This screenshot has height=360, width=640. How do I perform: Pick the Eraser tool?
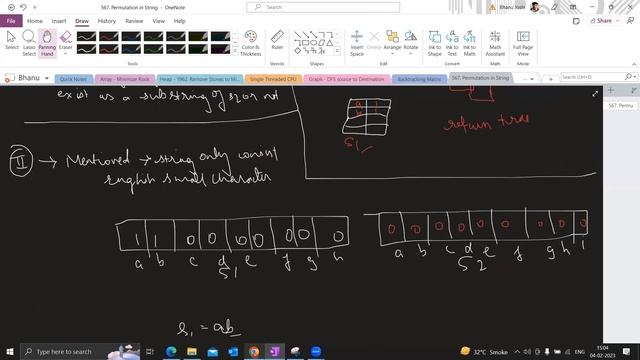coord(65,40)
